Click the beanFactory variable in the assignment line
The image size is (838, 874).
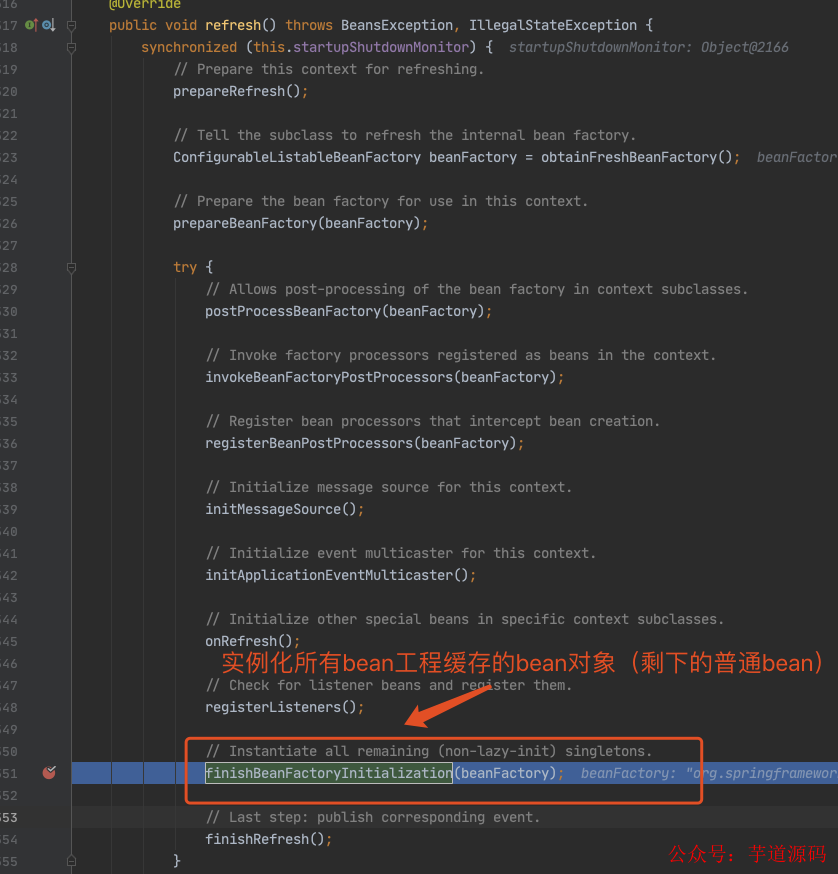coord(473,158)
